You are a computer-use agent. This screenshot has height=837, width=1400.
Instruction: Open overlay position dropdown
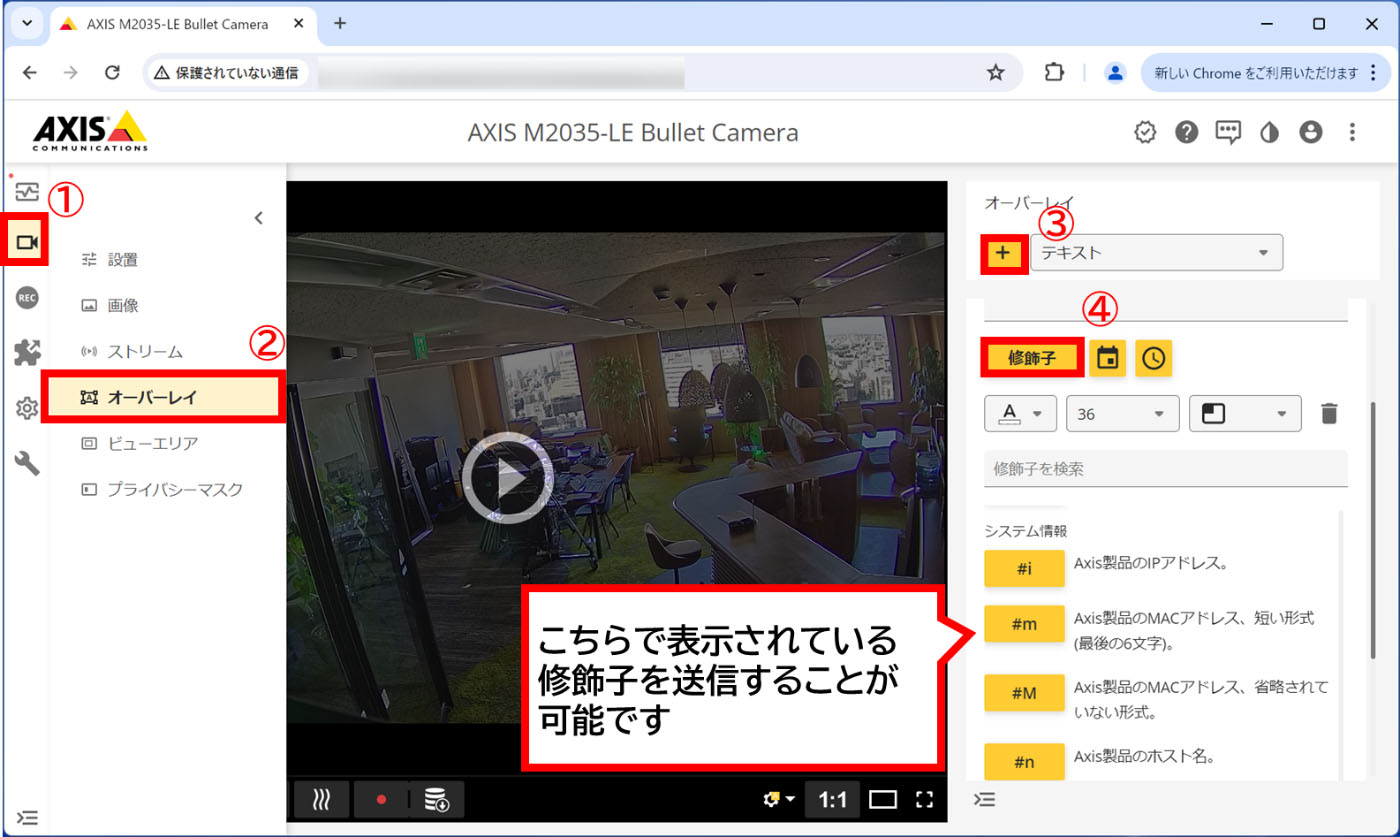1244,413
